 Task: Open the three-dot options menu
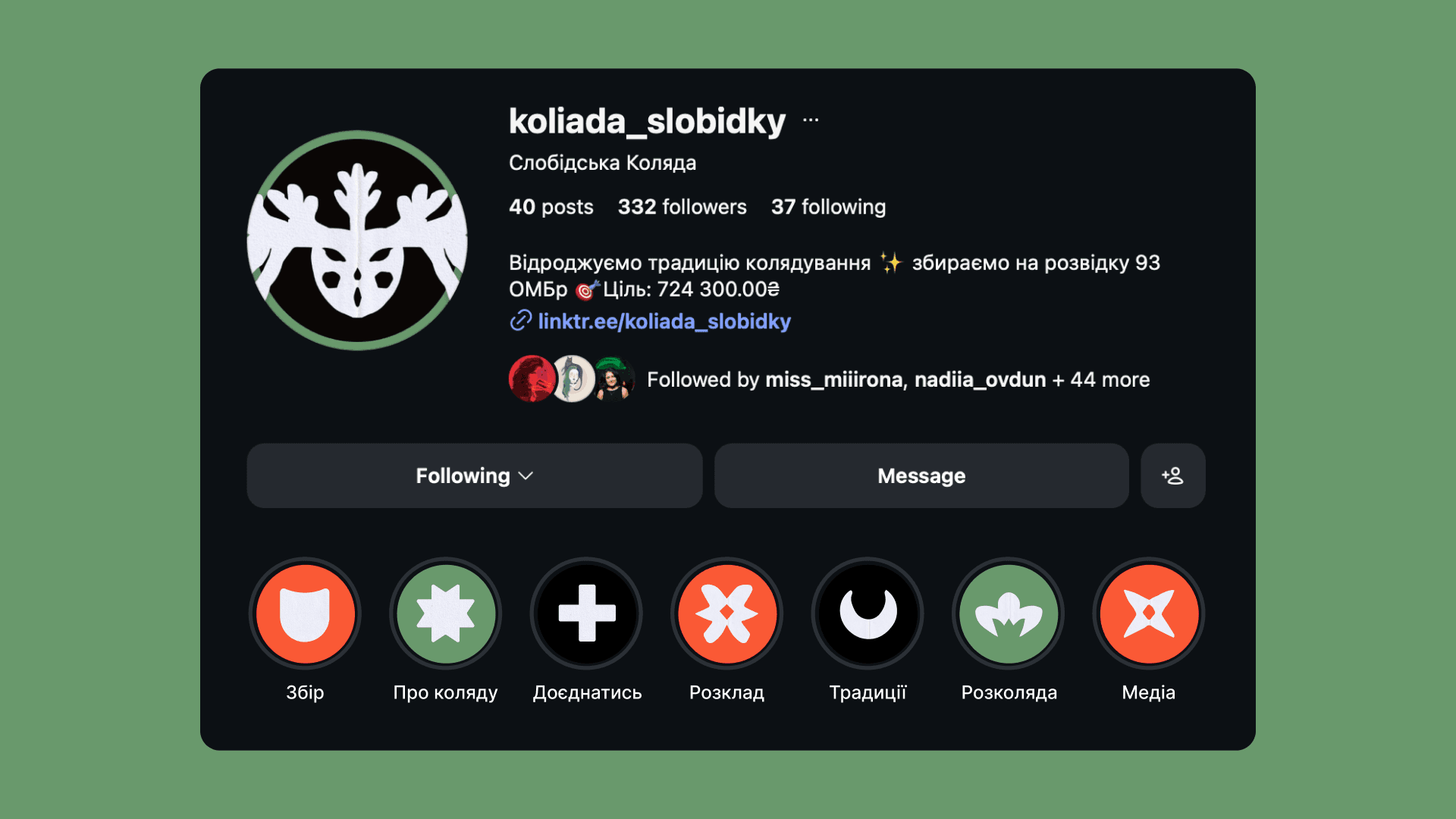click(811, 120)
